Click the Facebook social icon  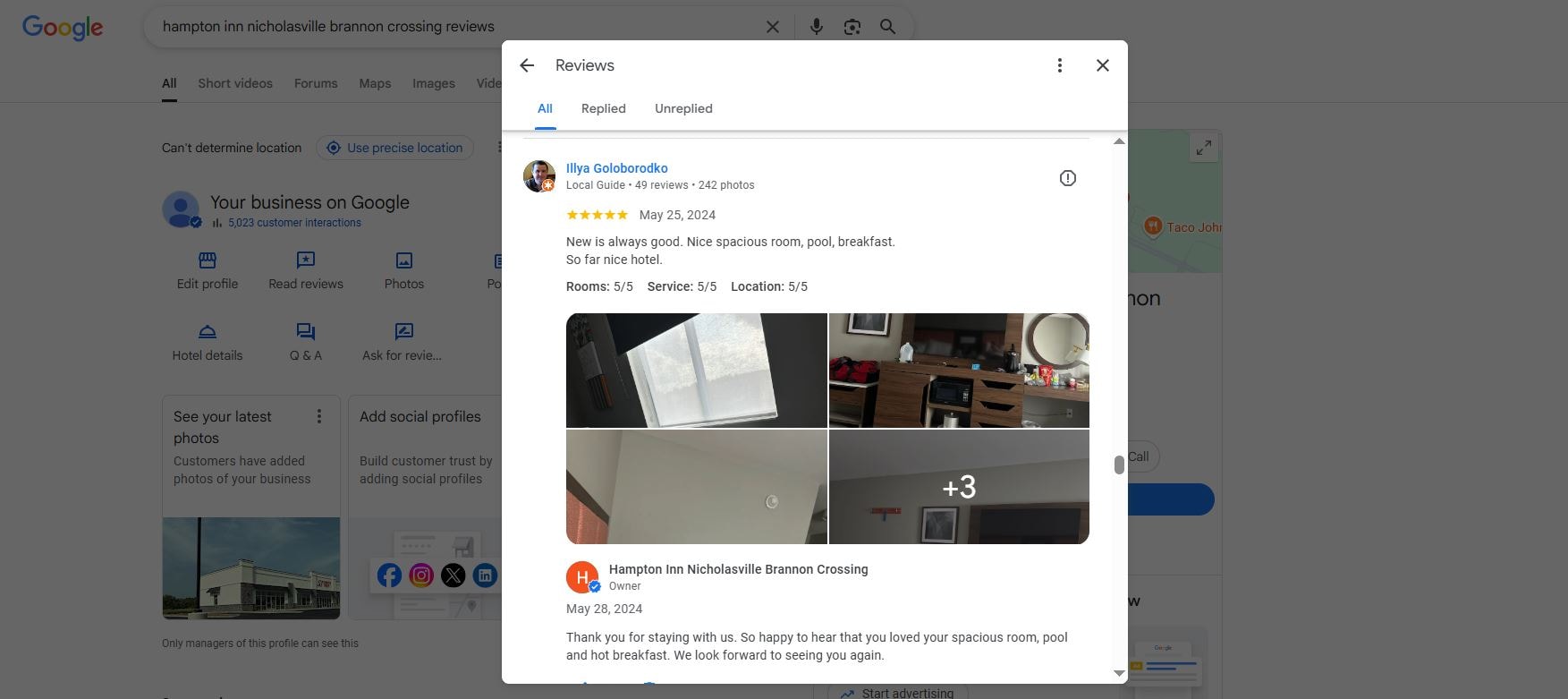[389, 575]
